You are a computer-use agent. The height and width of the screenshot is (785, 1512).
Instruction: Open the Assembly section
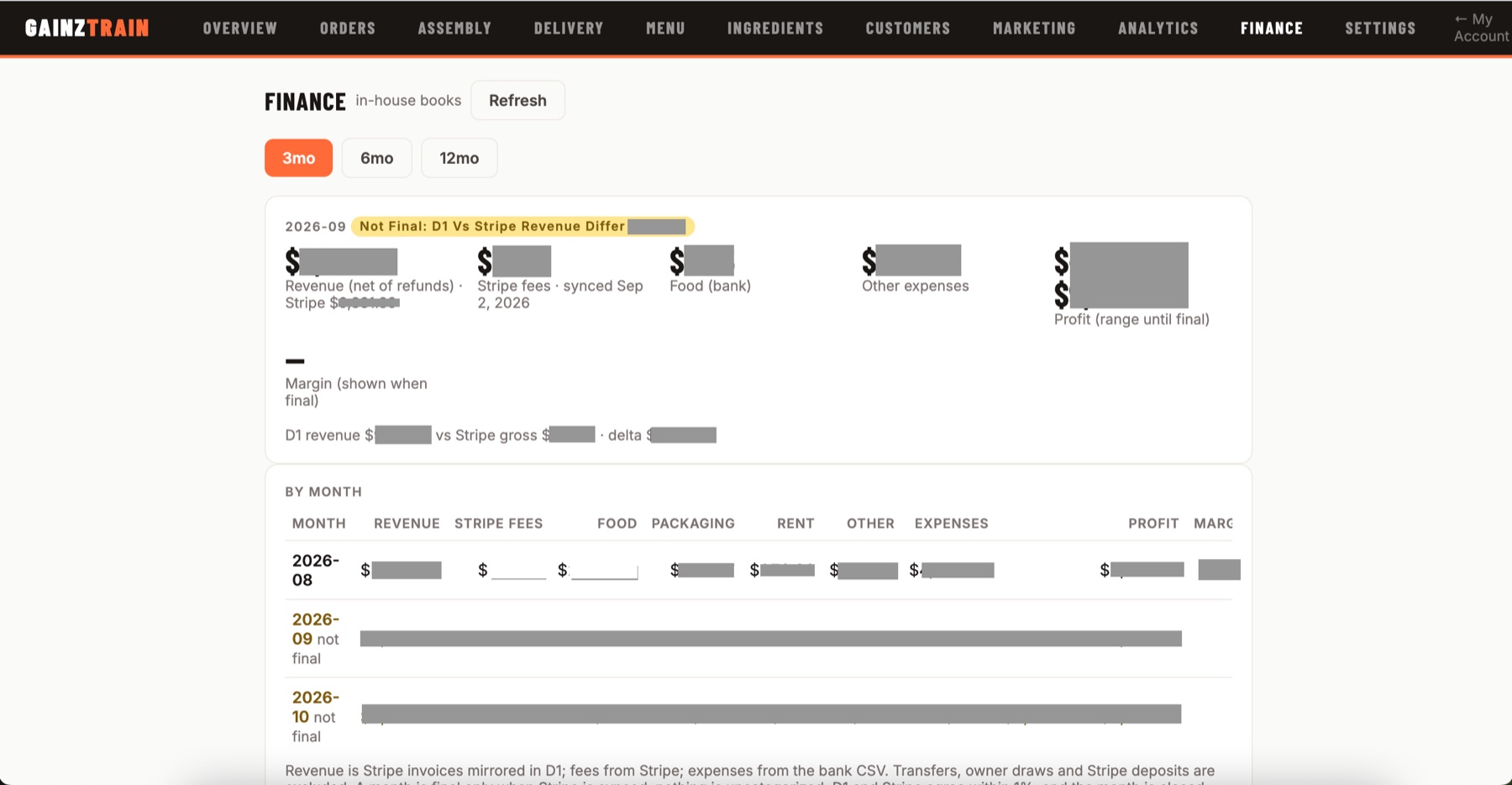tap(454, 28)
